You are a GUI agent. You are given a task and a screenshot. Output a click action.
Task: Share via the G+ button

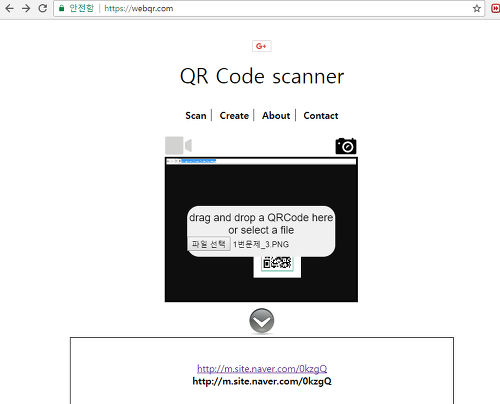pos(262,46)
